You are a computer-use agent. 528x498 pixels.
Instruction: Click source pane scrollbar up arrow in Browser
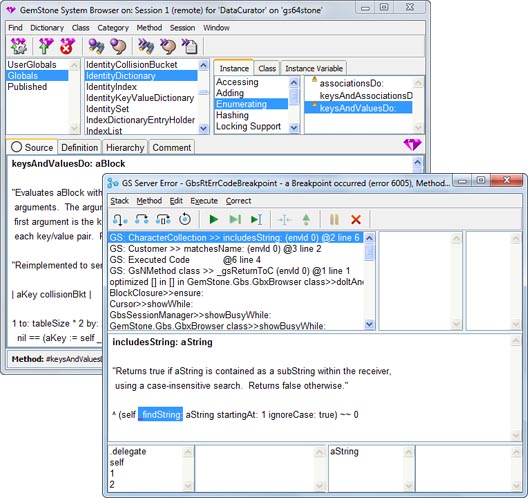coord(417,162)
